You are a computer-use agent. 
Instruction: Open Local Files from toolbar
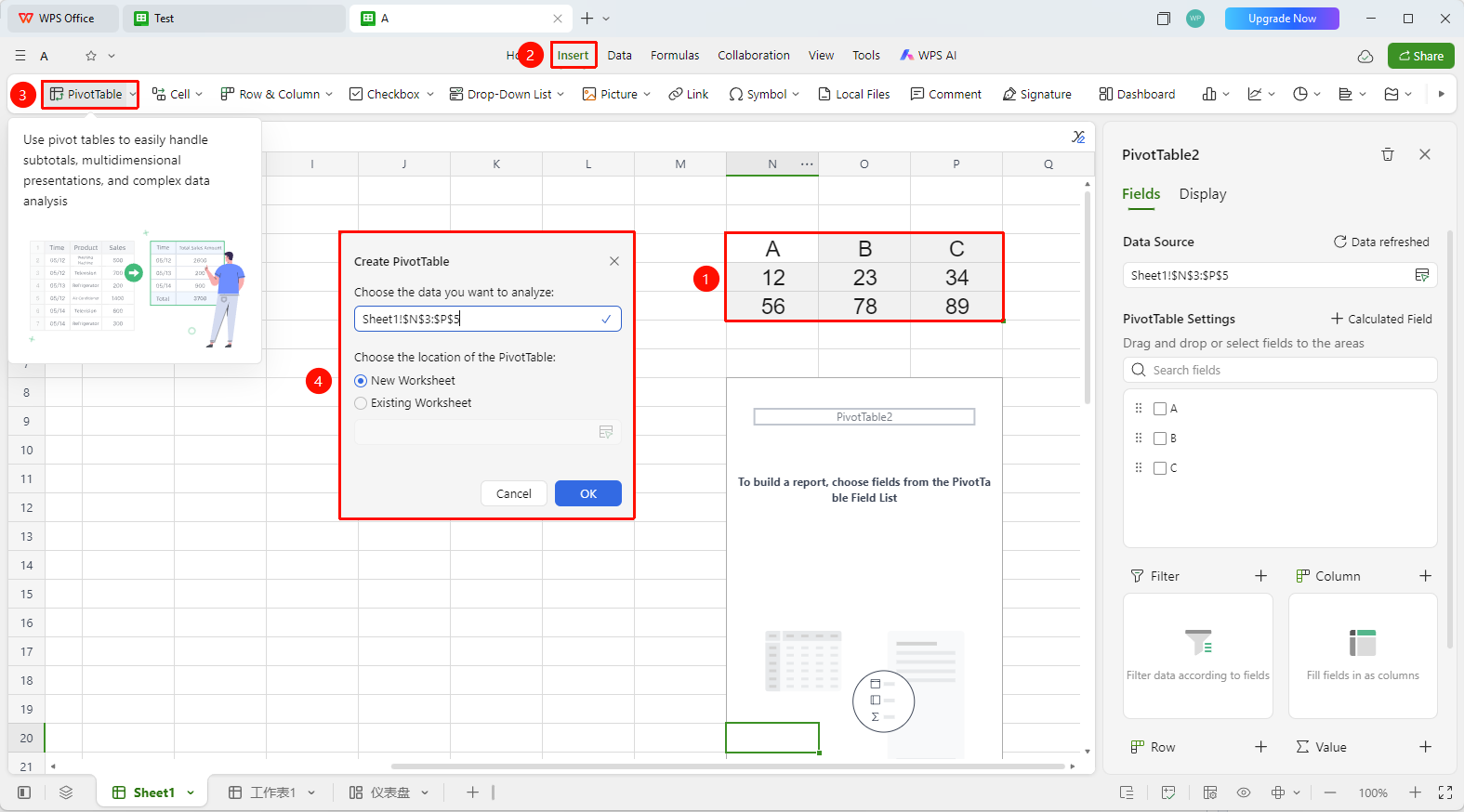(x=853, y=94)
